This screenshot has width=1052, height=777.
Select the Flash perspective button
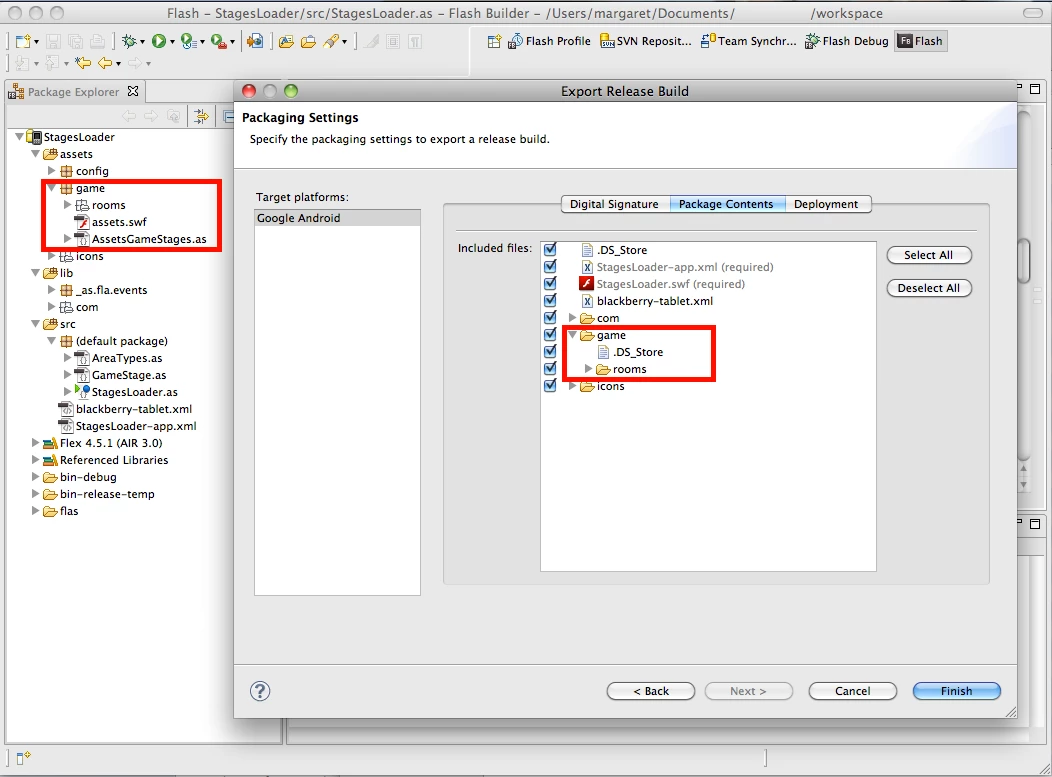920,41
